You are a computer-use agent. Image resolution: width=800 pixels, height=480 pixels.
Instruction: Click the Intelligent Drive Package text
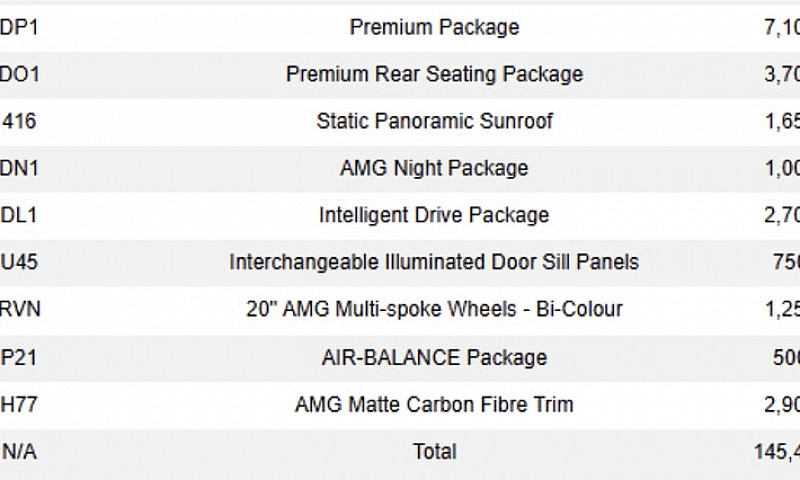[434, 215]
